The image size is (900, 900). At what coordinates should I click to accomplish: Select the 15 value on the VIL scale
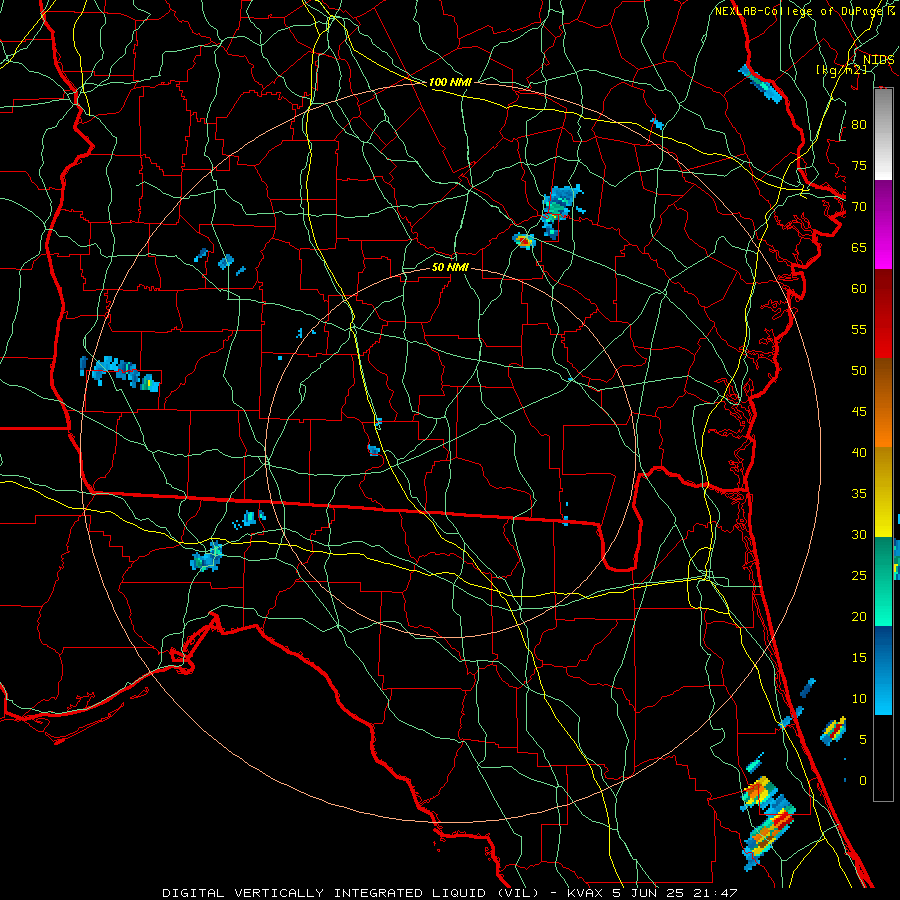(x=859, y=658)
